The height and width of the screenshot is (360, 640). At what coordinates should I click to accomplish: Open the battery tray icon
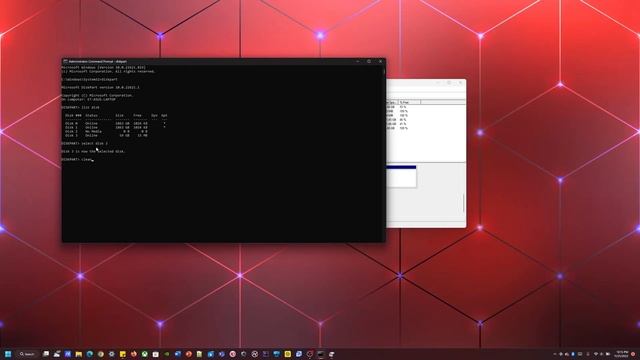coord(608,354)
